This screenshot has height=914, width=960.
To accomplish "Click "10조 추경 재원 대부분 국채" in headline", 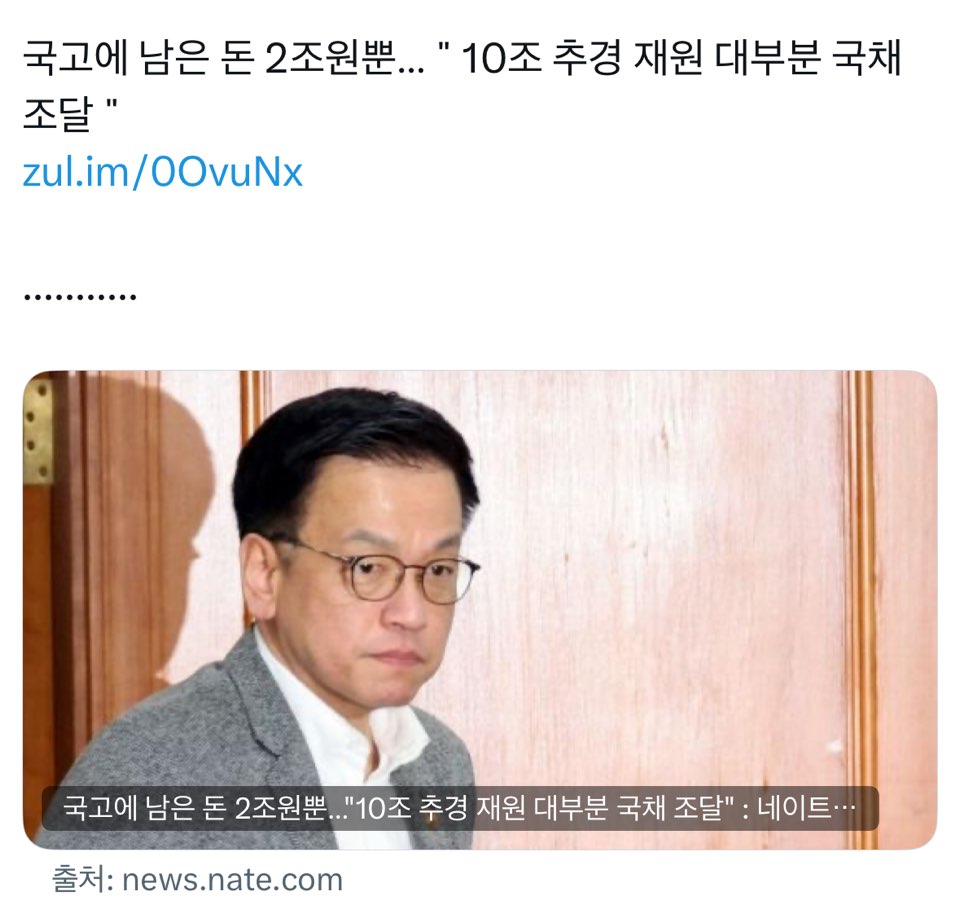I will pyautogui.click(x=682, y=59).
